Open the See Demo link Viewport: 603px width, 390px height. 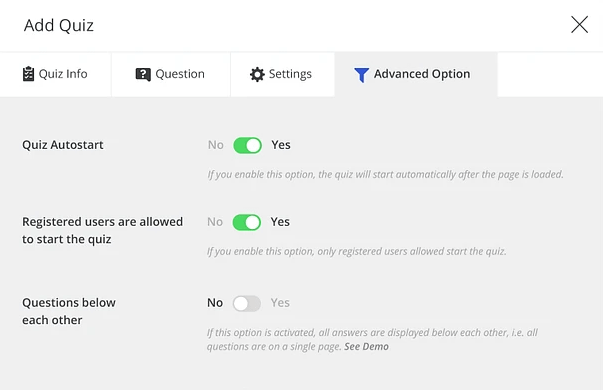coord(366,347)
